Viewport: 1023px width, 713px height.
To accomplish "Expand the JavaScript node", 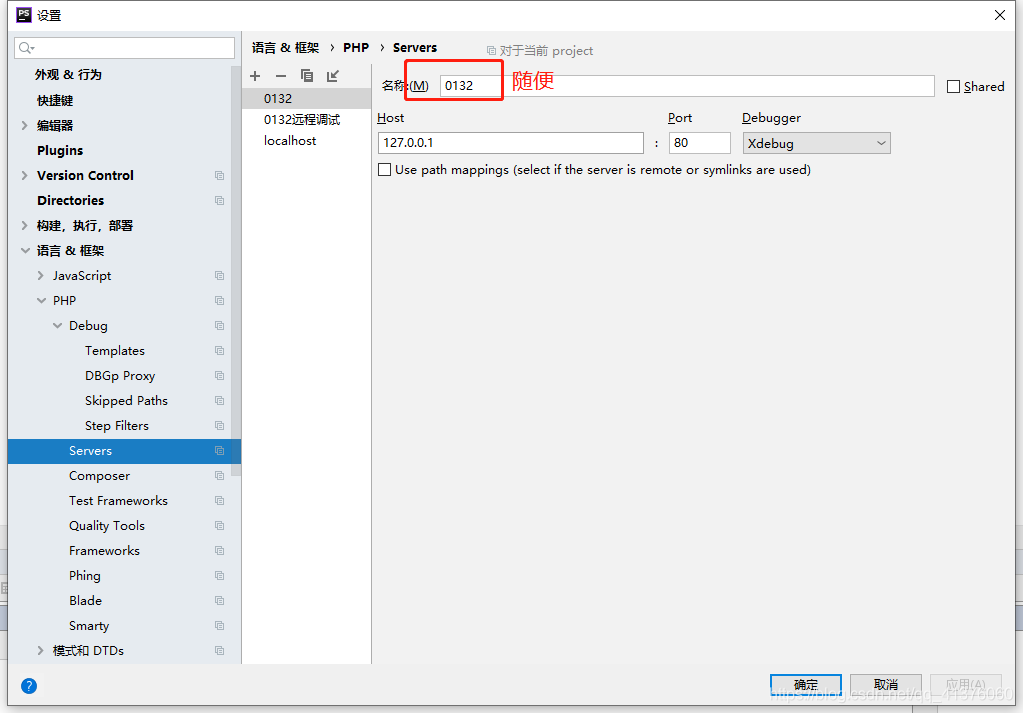I will pyautogui.click(x=41, y=276).
